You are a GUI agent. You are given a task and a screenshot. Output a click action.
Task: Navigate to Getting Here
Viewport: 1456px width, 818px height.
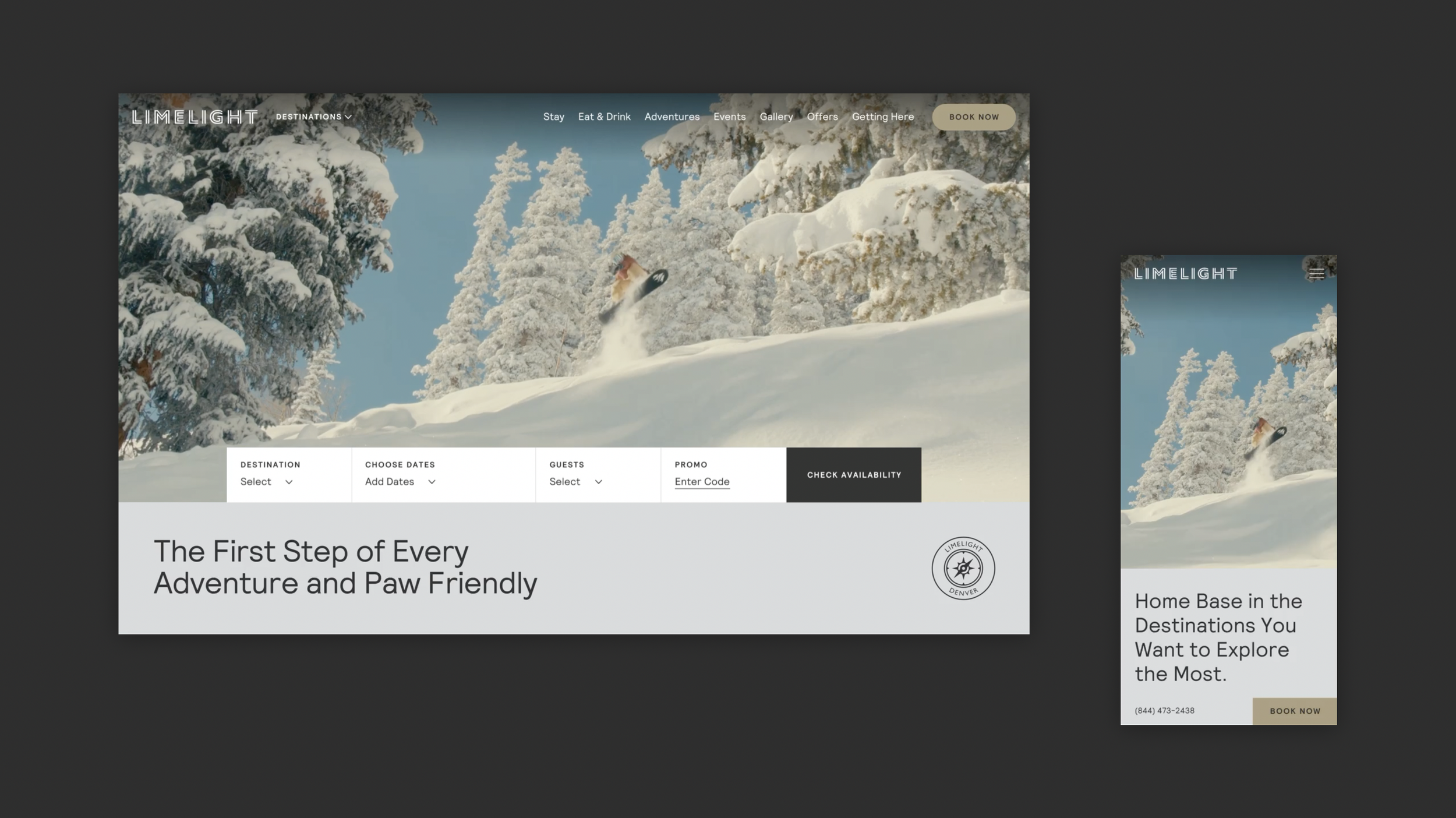pos(882,117)
